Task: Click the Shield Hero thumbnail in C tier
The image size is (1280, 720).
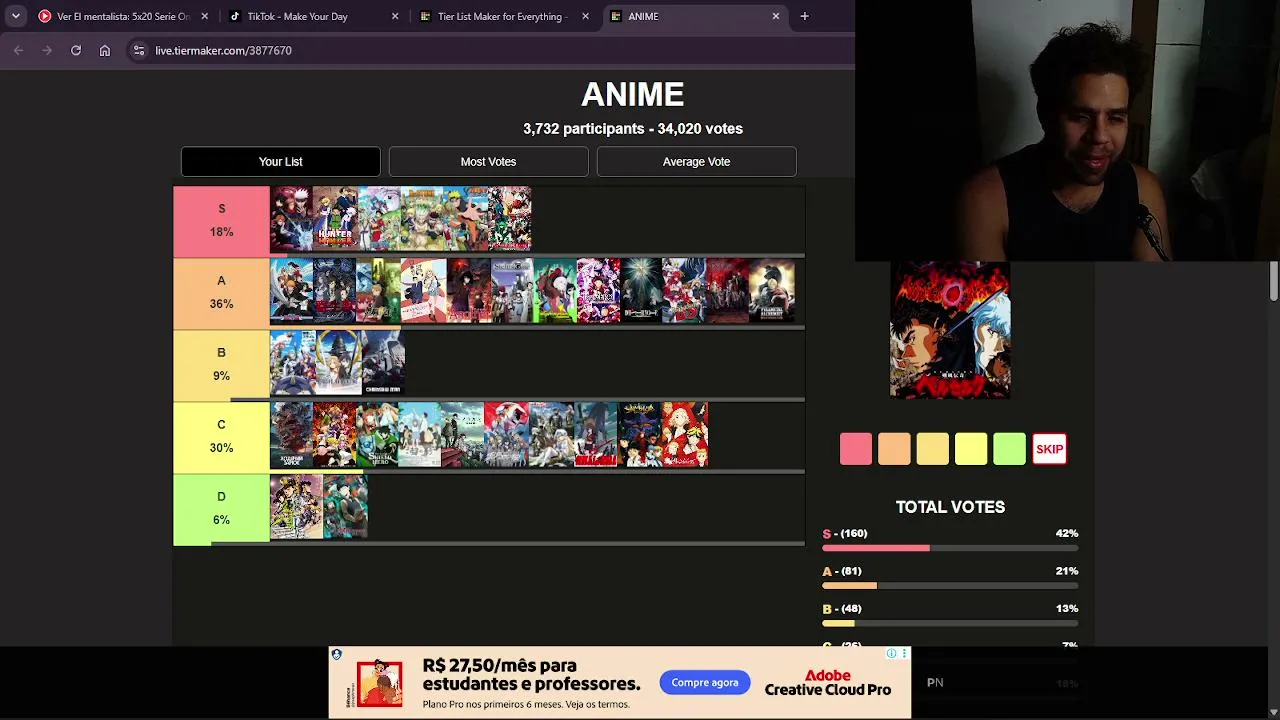Action: (379, 434)
